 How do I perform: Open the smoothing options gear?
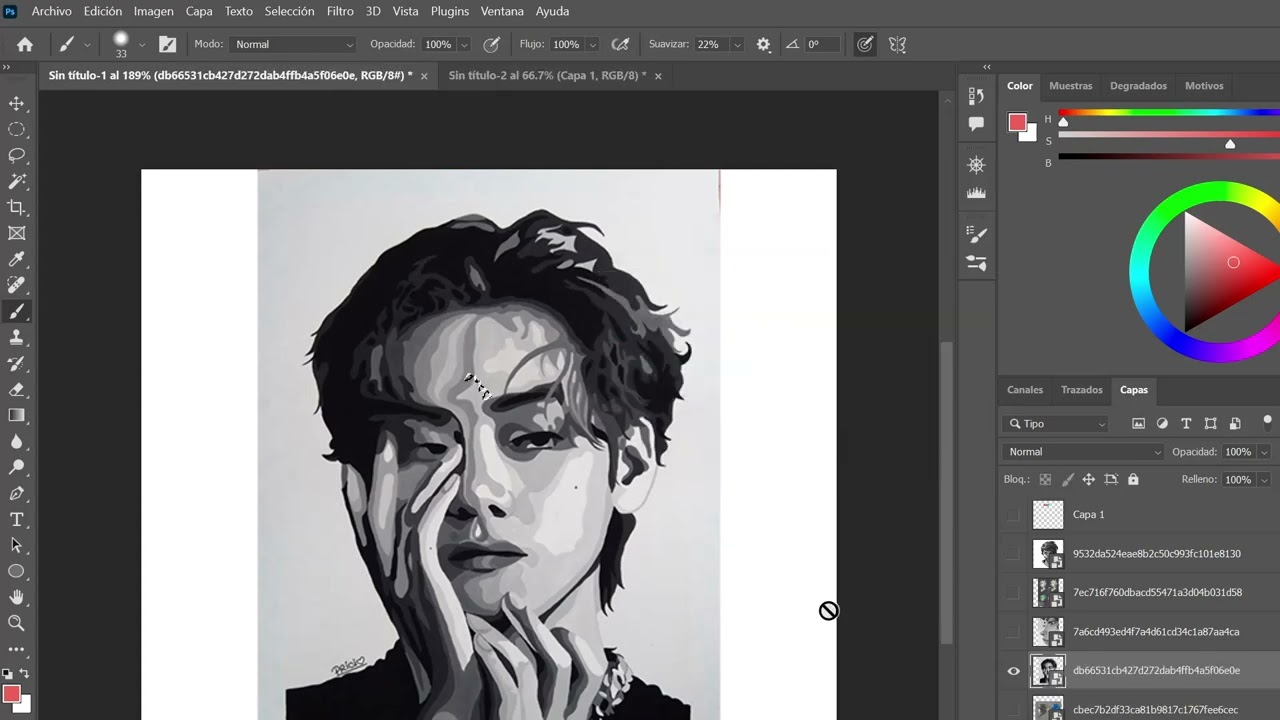[764, 44]
